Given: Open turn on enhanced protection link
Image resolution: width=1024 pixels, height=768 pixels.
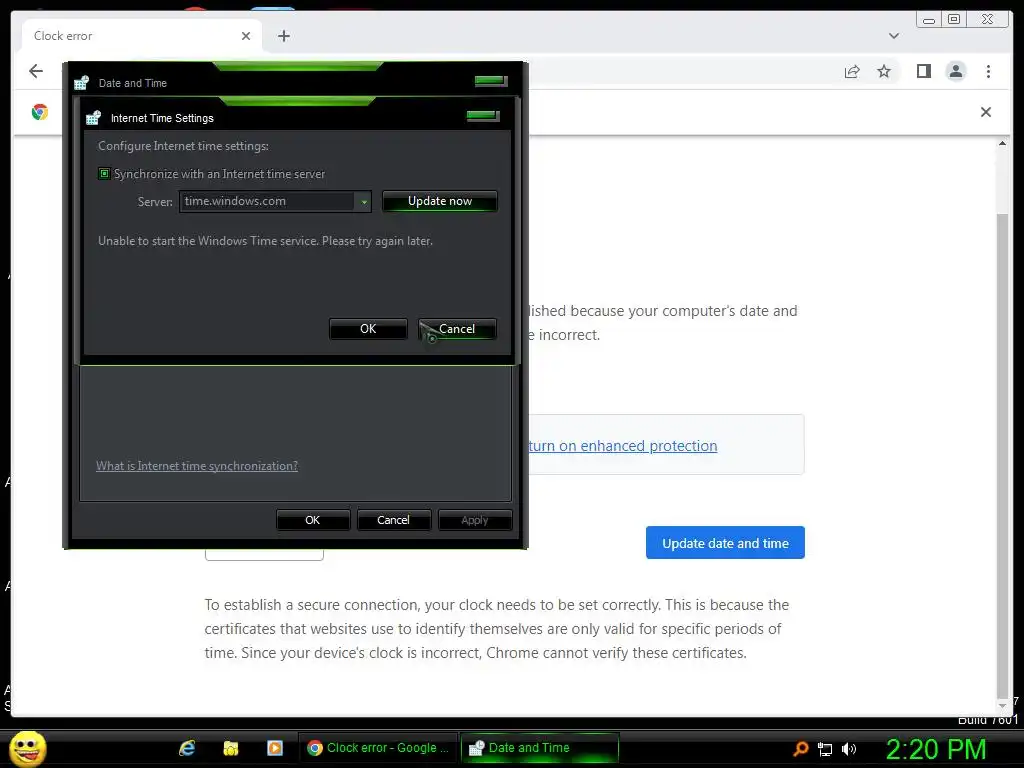Looking at the screenshot, I should tap(623, 446).
